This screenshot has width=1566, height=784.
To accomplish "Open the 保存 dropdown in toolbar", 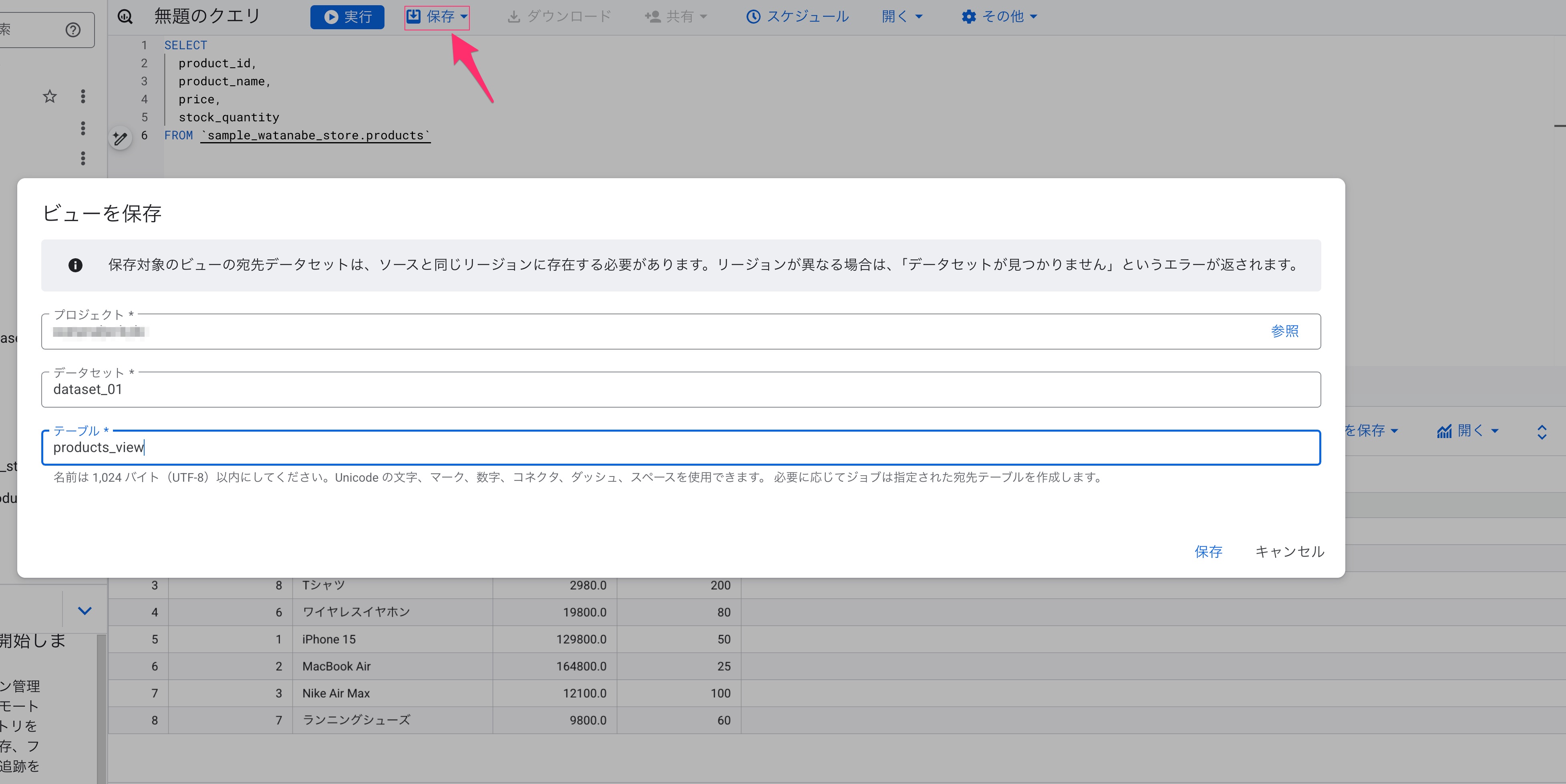I will pyautogui.click(x=437, y=16).
